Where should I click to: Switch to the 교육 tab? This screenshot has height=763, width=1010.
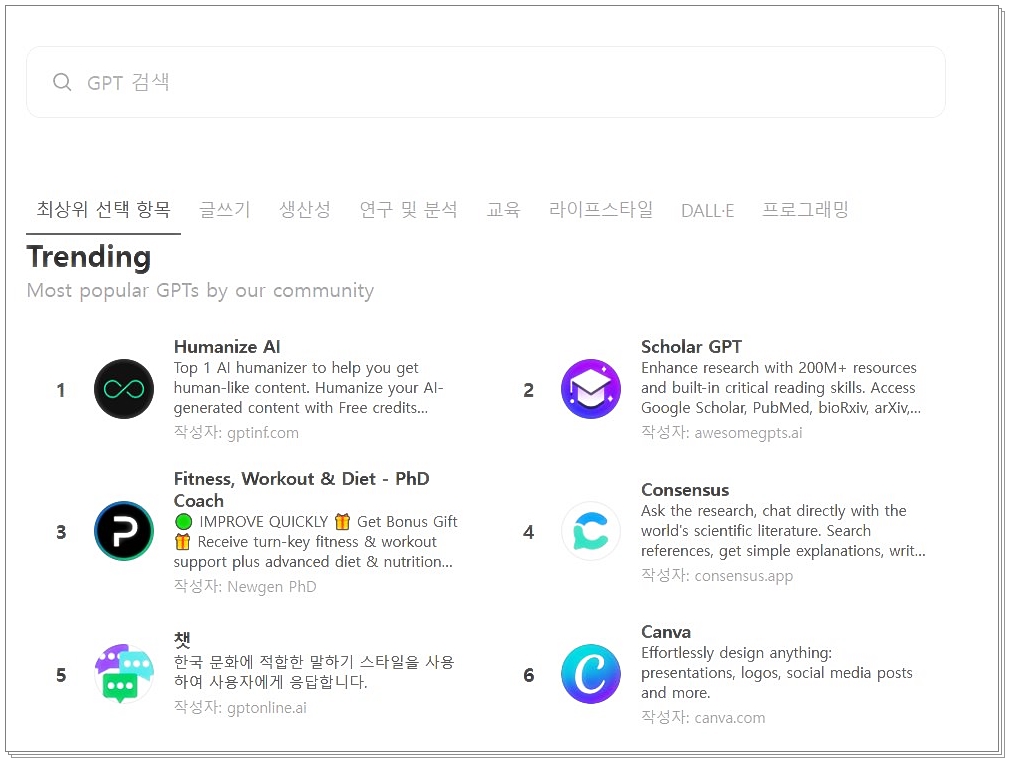point(503,209)
